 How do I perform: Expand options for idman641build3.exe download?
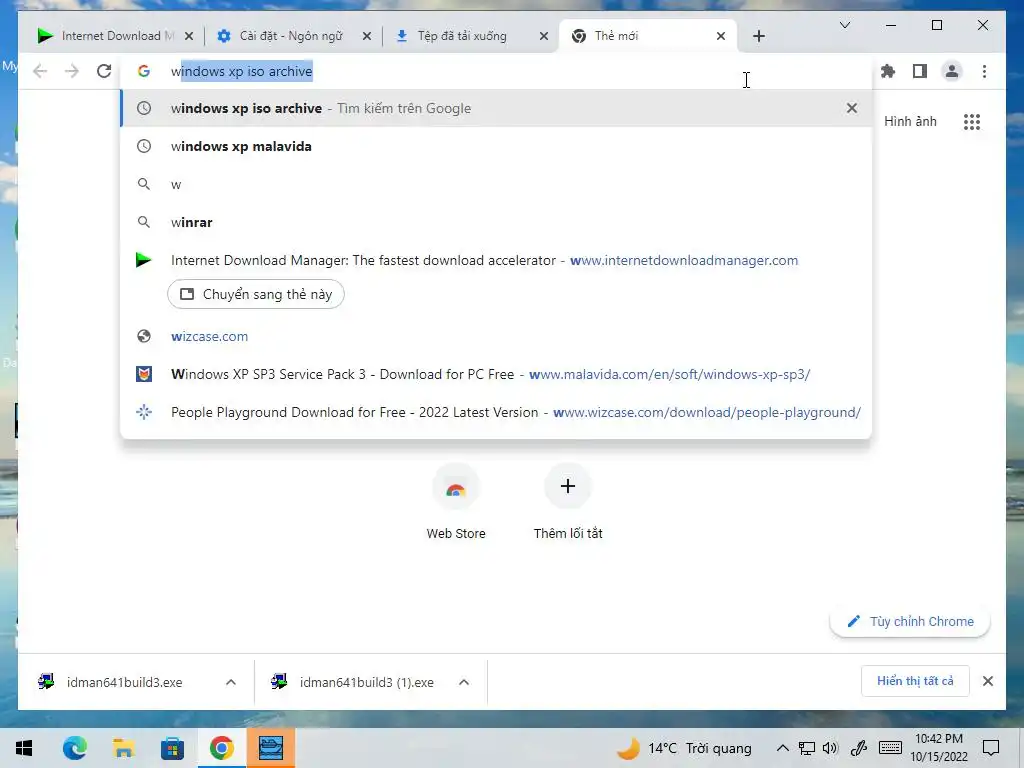click(x=231, y=682)
